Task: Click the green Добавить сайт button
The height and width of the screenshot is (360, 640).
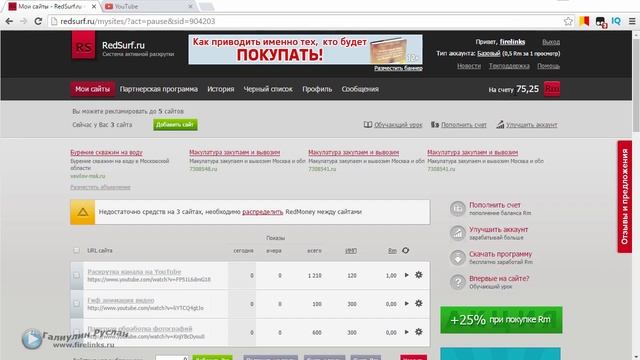Action: pyautogui.click(x=175, y=124)
